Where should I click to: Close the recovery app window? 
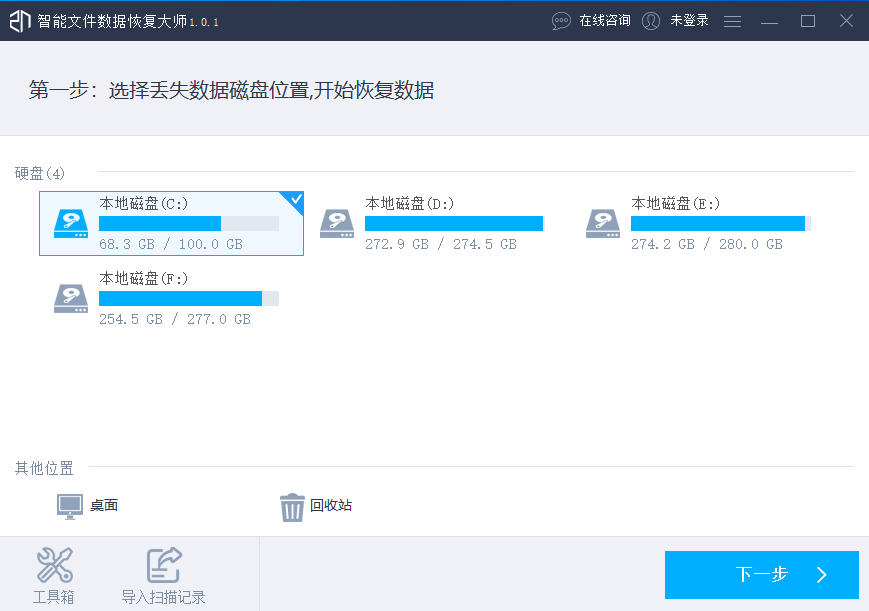click(x=846, y=21)
